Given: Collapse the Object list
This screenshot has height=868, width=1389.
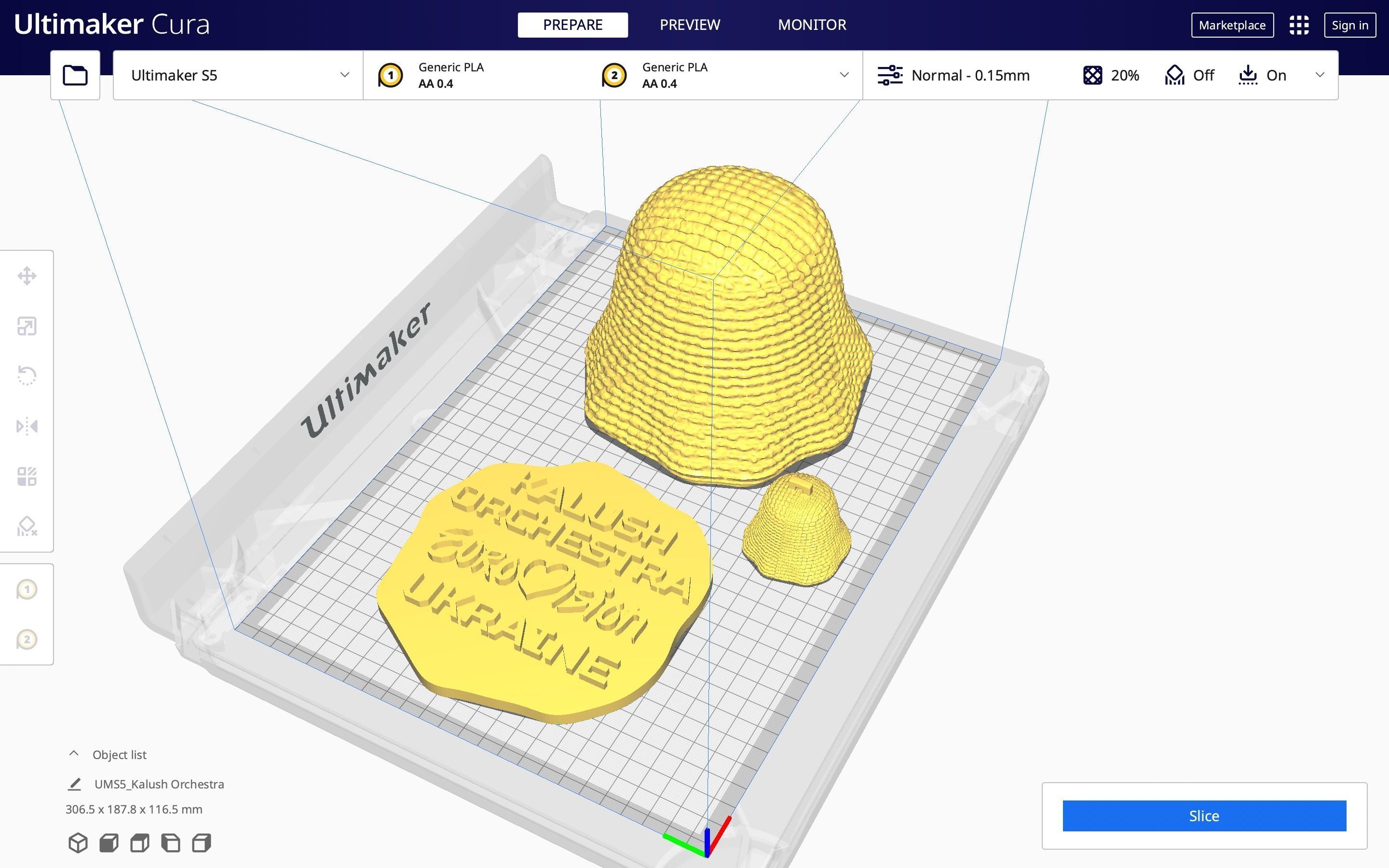Looking at the screenshot, I should coord(73,754).
